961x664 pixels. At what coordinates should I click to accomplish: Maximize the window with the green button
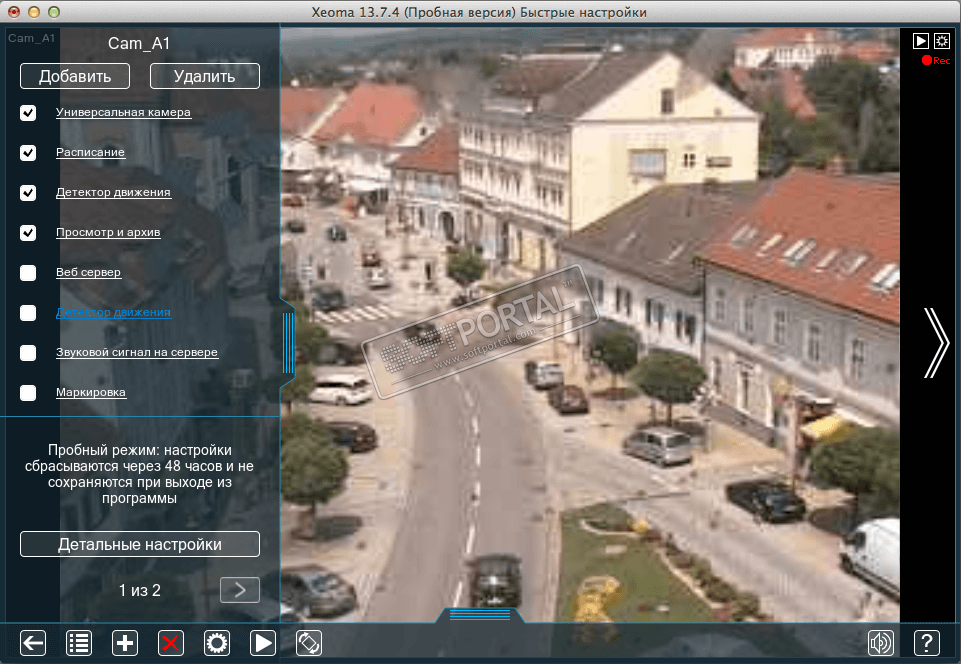click(x=54, y=12)
